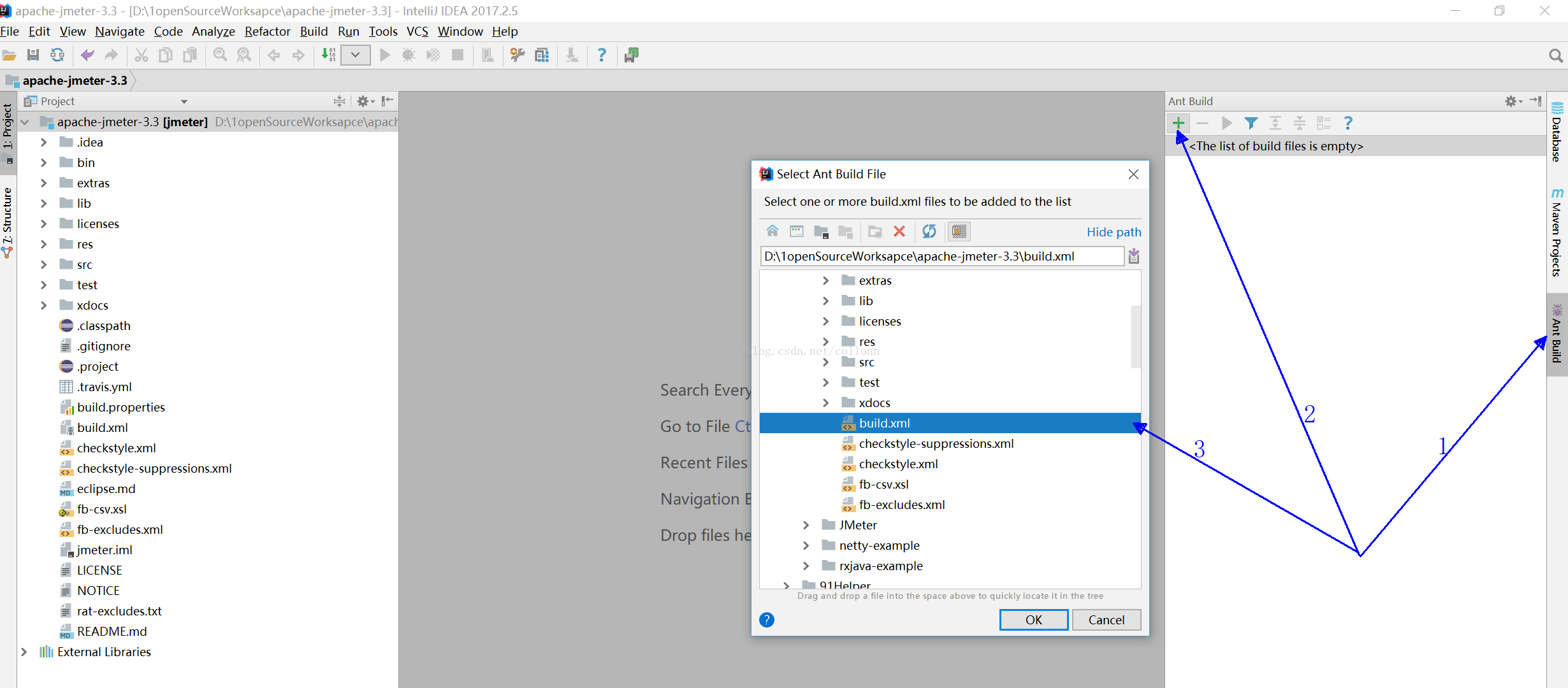Expand the netty-example folder in the dialog
This screenshot has height=688, width=1568.
click(806, 545)
